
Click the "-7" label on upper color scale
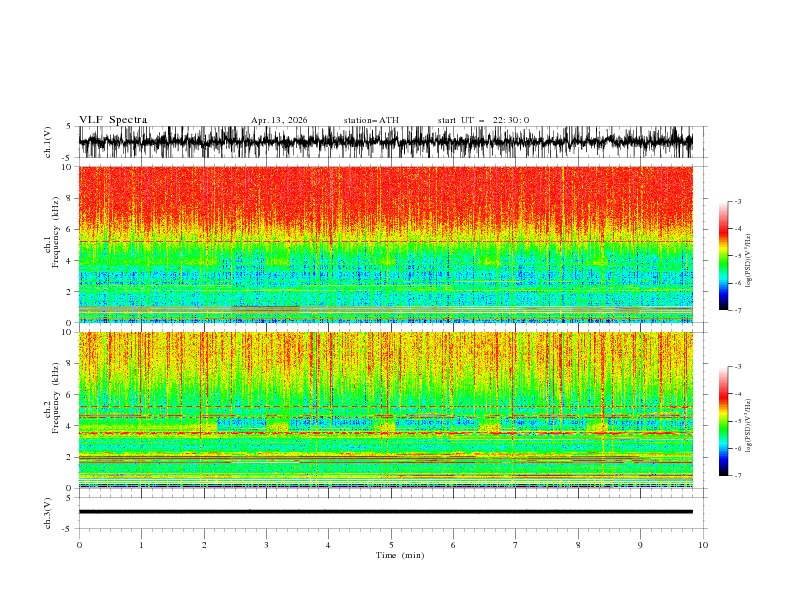pyautogui.click(x=737, y=310)
